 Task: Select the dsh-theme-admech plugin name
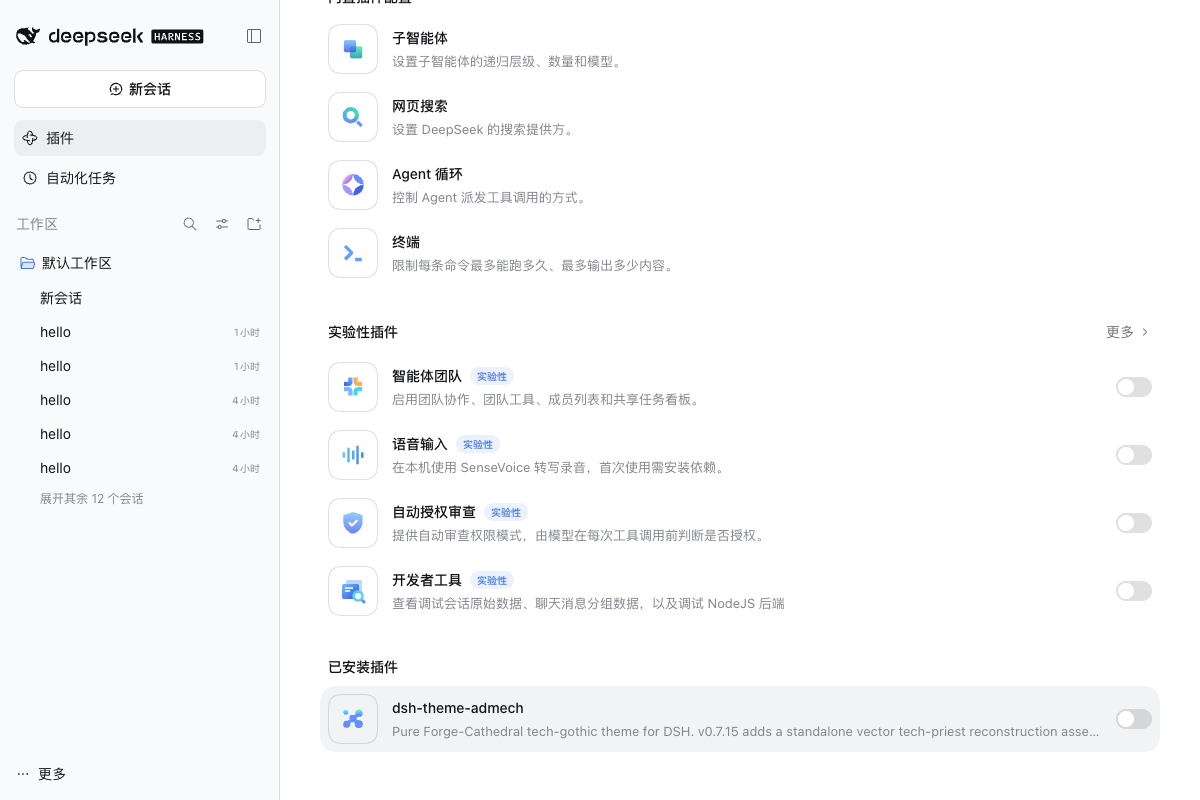tap(458, 708)
